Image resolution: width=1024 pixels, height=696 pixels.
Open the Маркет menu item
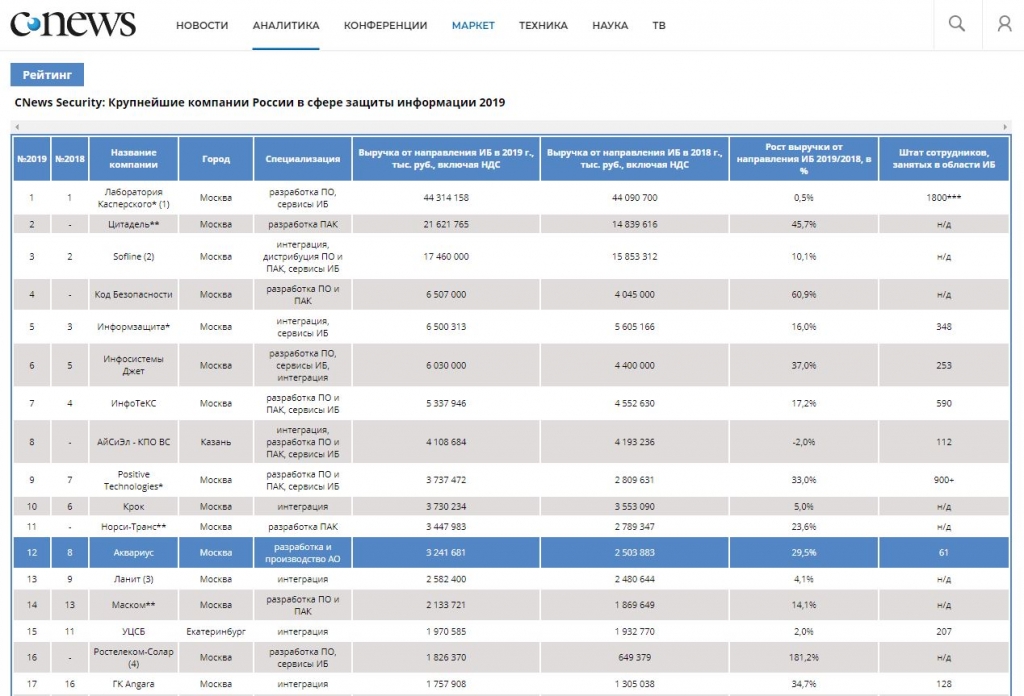click(473, 25)
